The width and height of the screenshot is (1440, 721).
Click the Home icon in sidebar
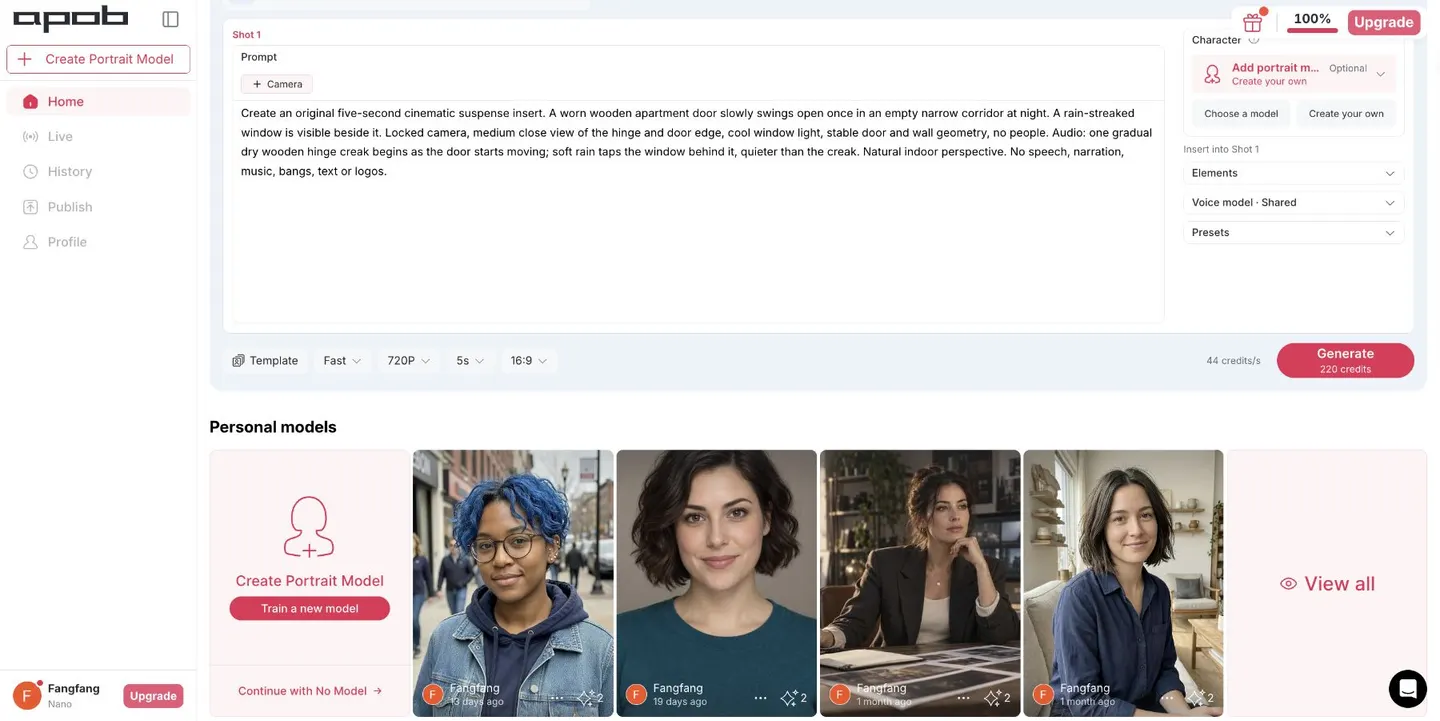30,102
